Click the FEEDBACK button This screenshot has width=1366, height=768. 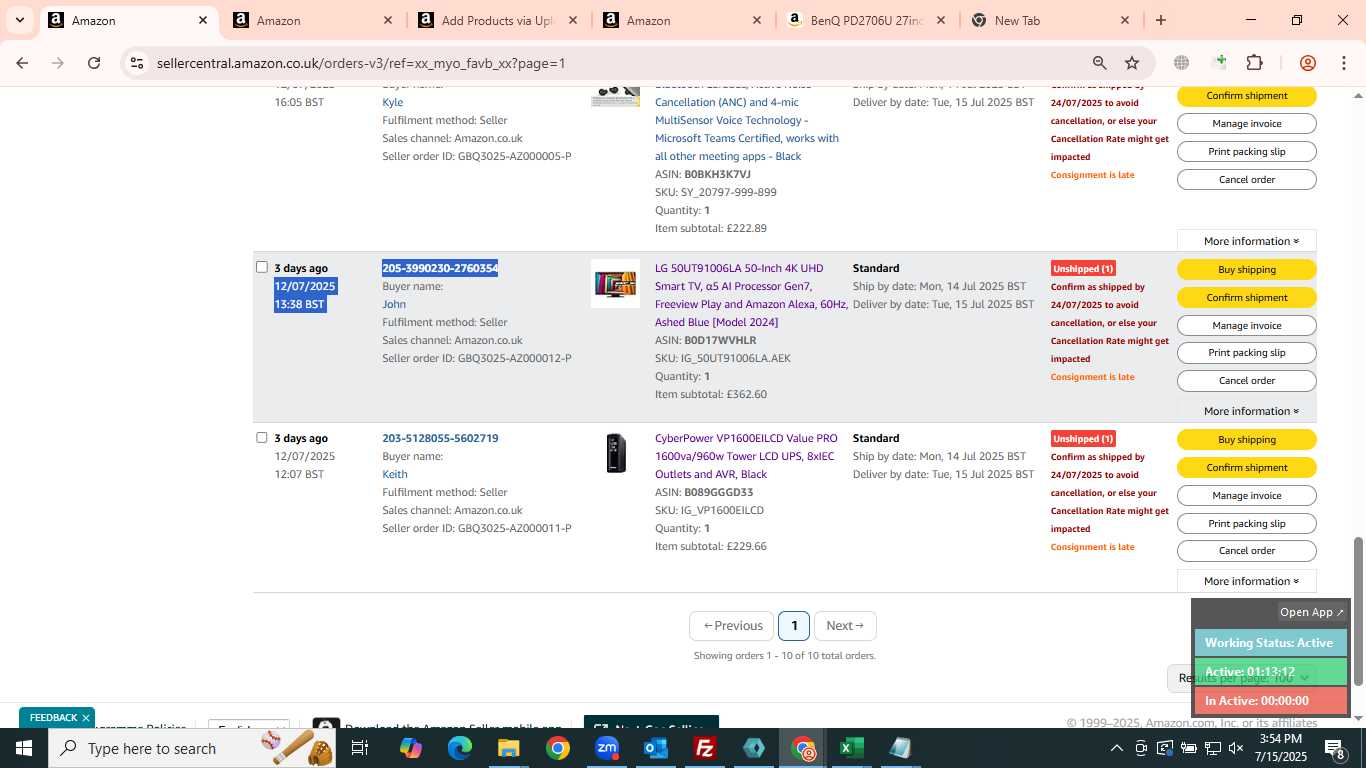pyautogui.click(x=53, y=718)
